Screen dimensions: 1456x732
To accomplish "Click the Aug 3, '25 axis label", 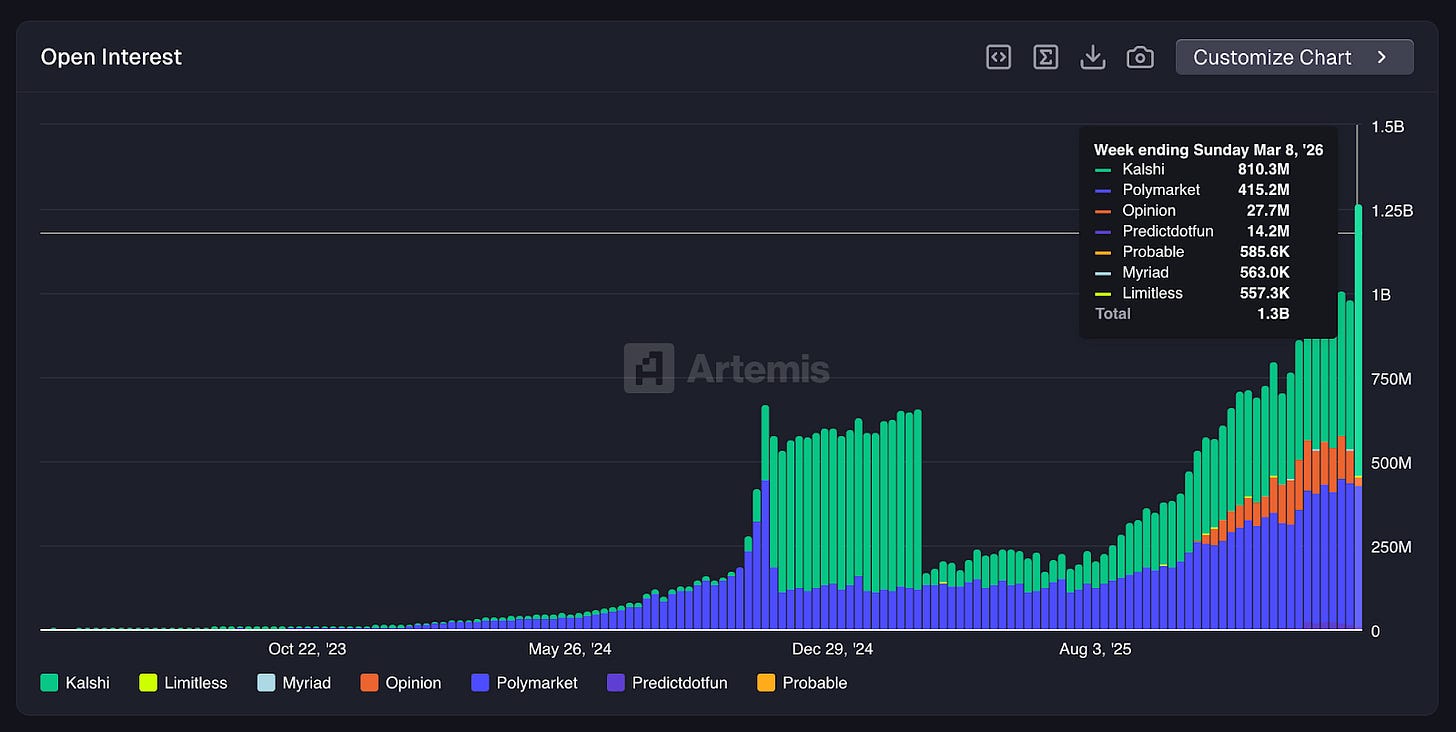I will click(1095, 649).
